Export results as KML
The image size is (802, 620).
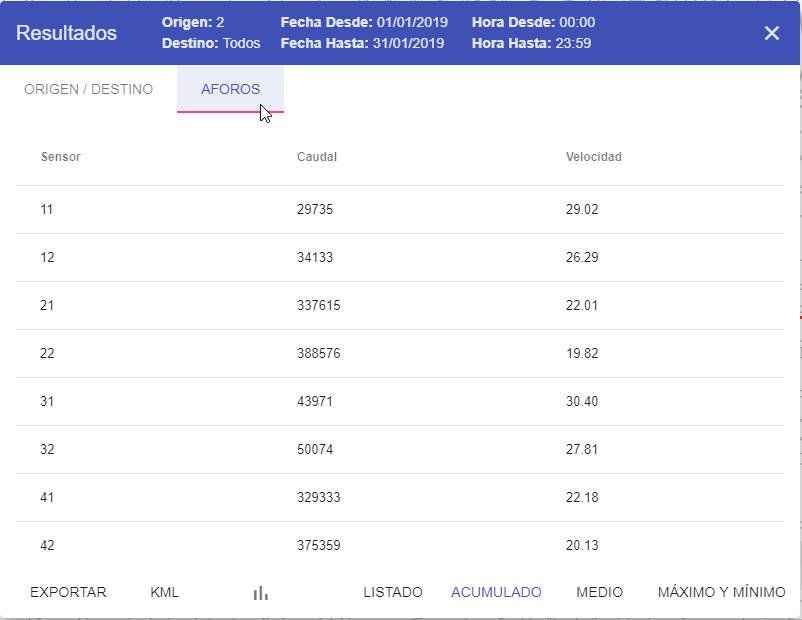point(164,592)
